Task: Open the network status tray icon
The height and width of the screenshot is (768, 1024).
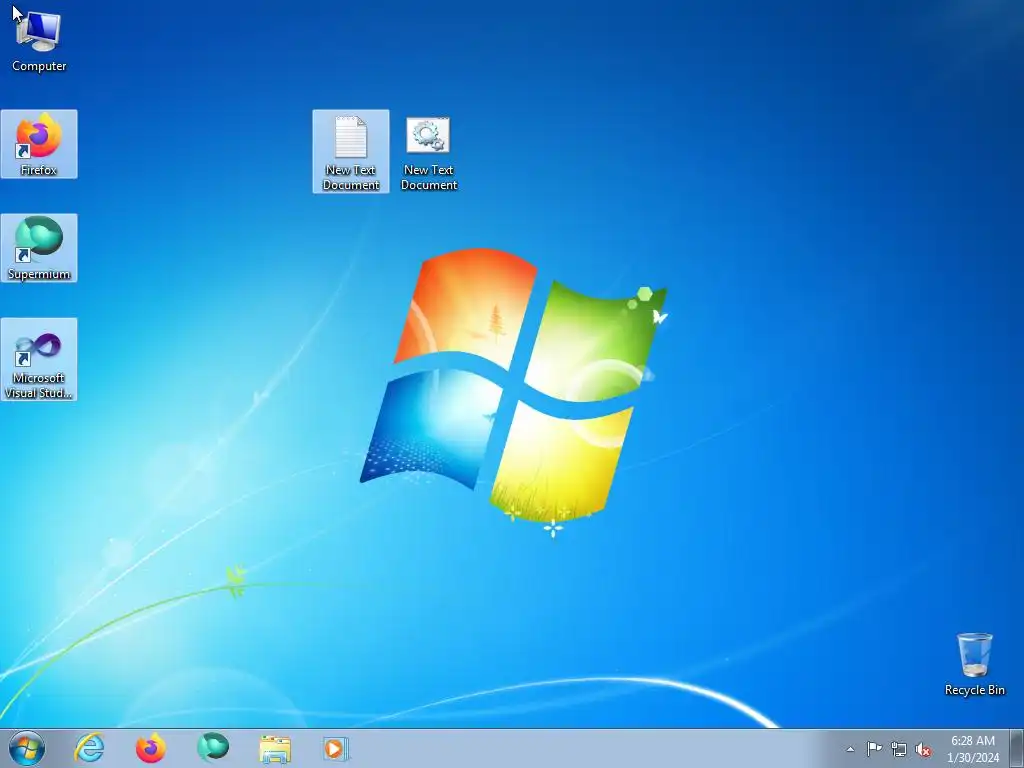Action: click(899, 749)
